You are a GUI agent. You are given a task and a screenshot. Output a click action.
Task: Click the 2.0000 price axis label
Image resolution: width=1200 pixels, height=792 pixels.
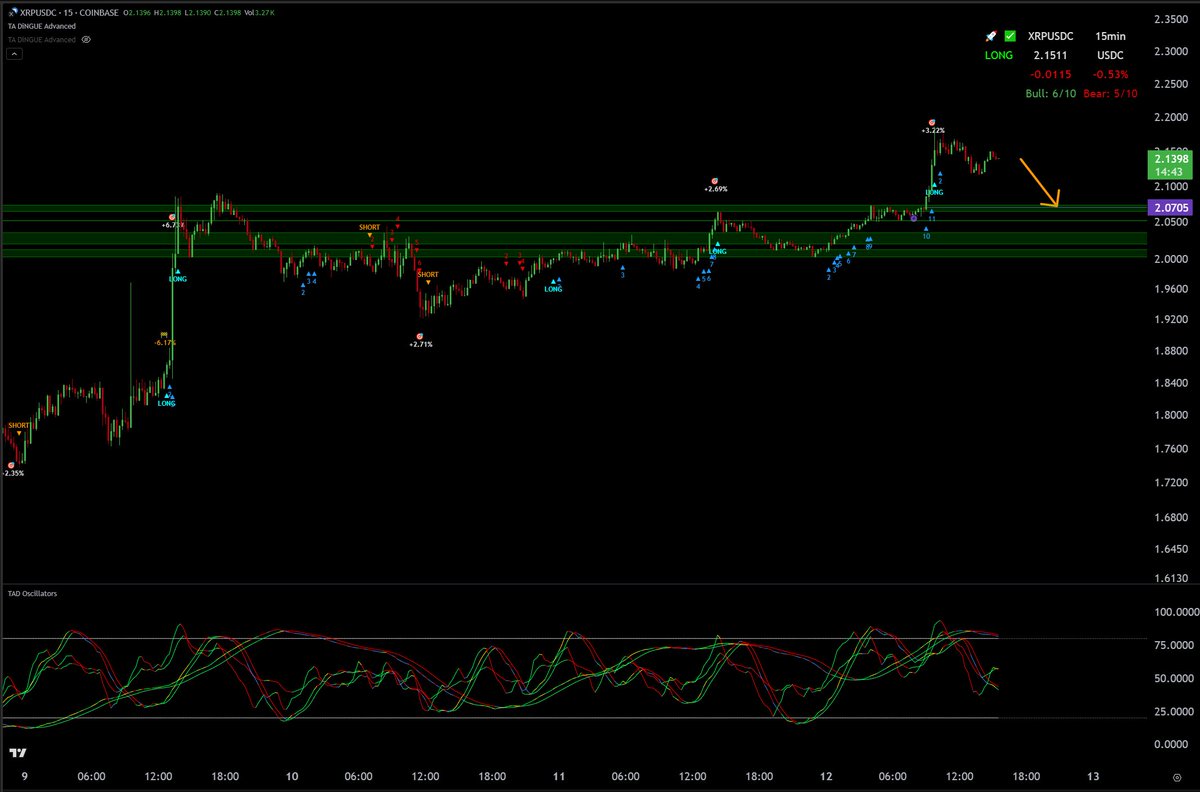pyautogui.click(x=1172, y=258)
